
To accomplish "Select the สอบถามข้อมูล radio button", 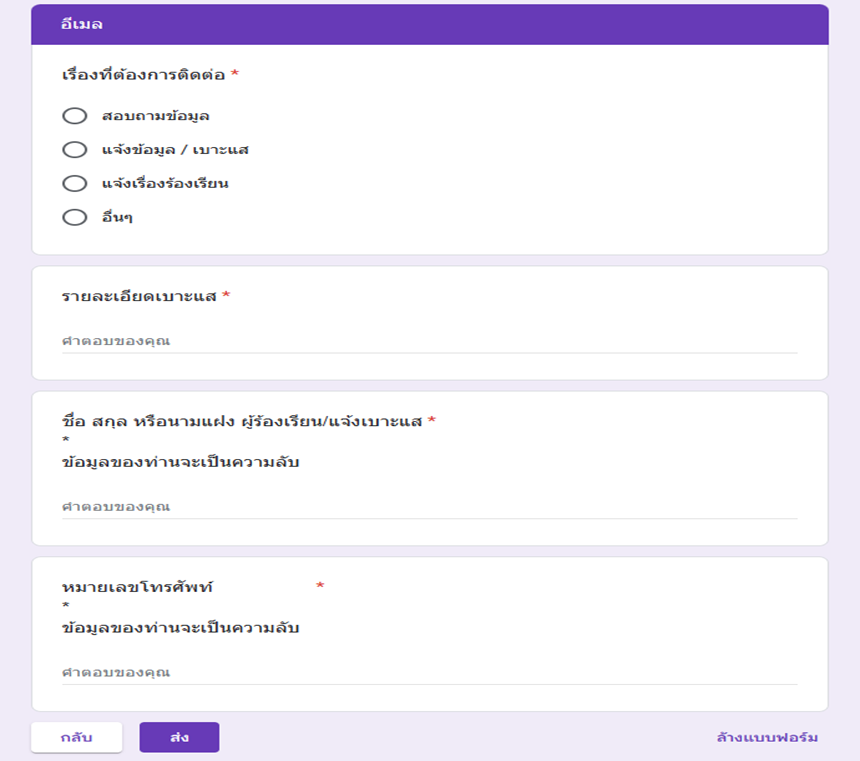I will [75, 116].
